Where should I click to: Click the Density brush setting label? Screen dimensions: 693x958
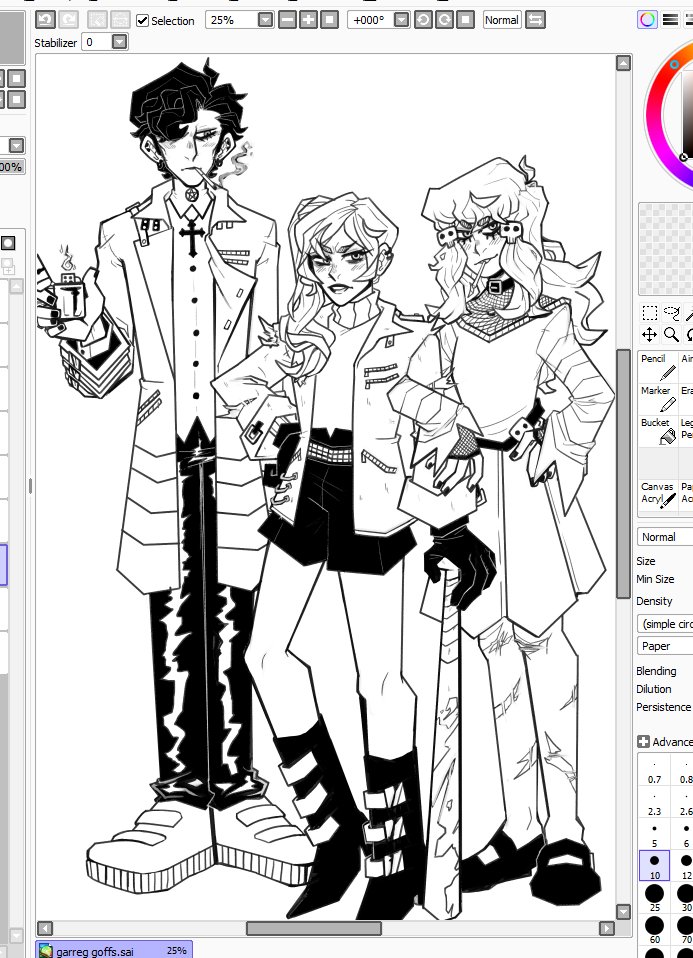654,601
